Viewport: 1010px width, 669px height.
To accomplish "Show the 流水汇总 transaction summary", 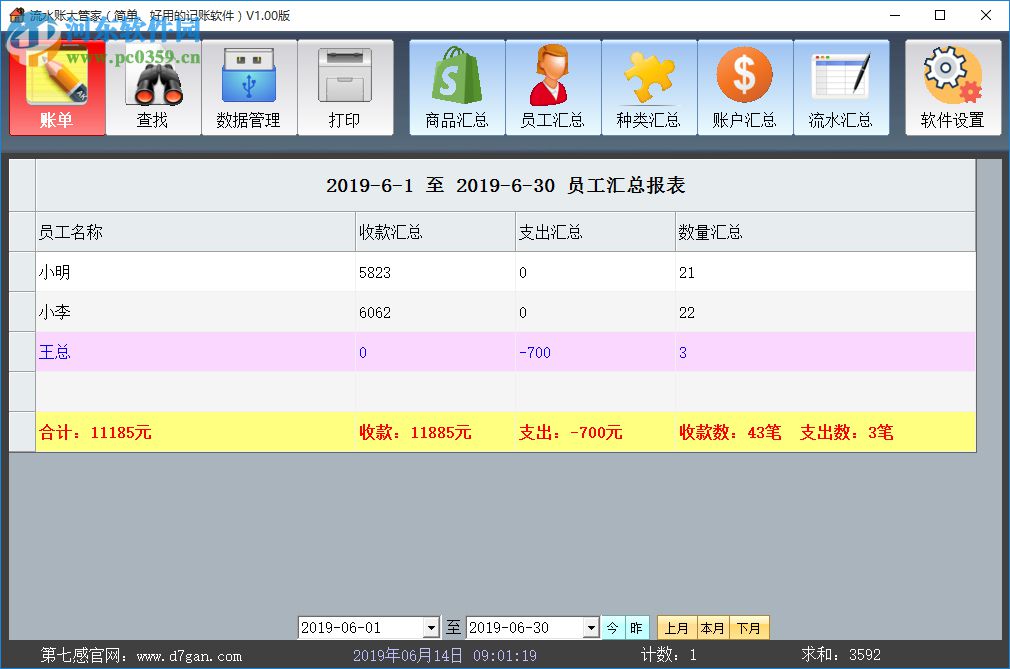I will pyautogui.click(x=841, y=87).
